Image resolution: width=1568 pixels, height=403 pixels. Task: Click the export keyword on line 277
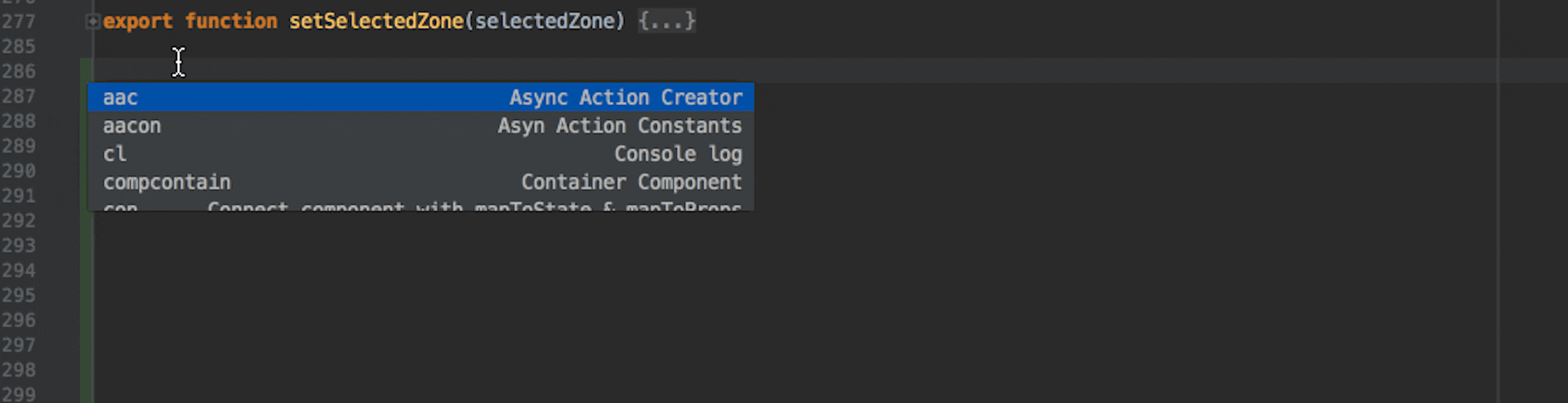137,21
